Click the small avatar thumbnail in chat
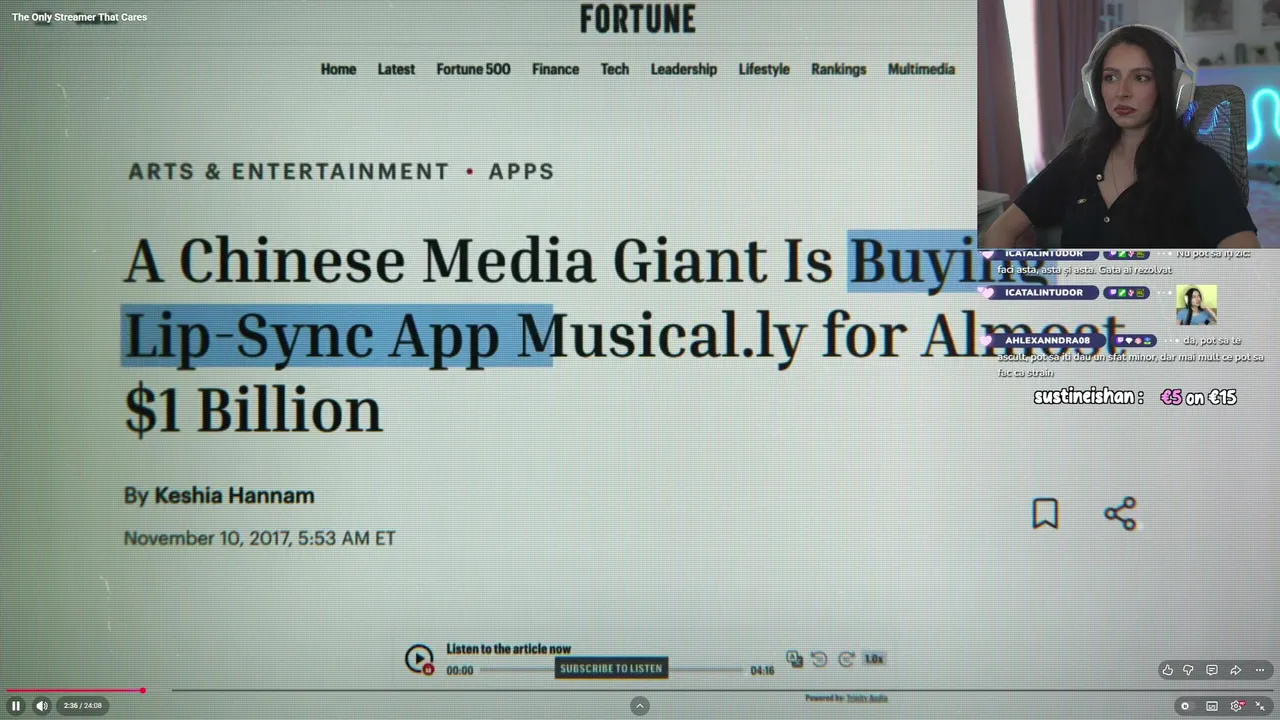Image resolution: width=1280 pixels, height=720 pixels. (x=1196, y=305)
